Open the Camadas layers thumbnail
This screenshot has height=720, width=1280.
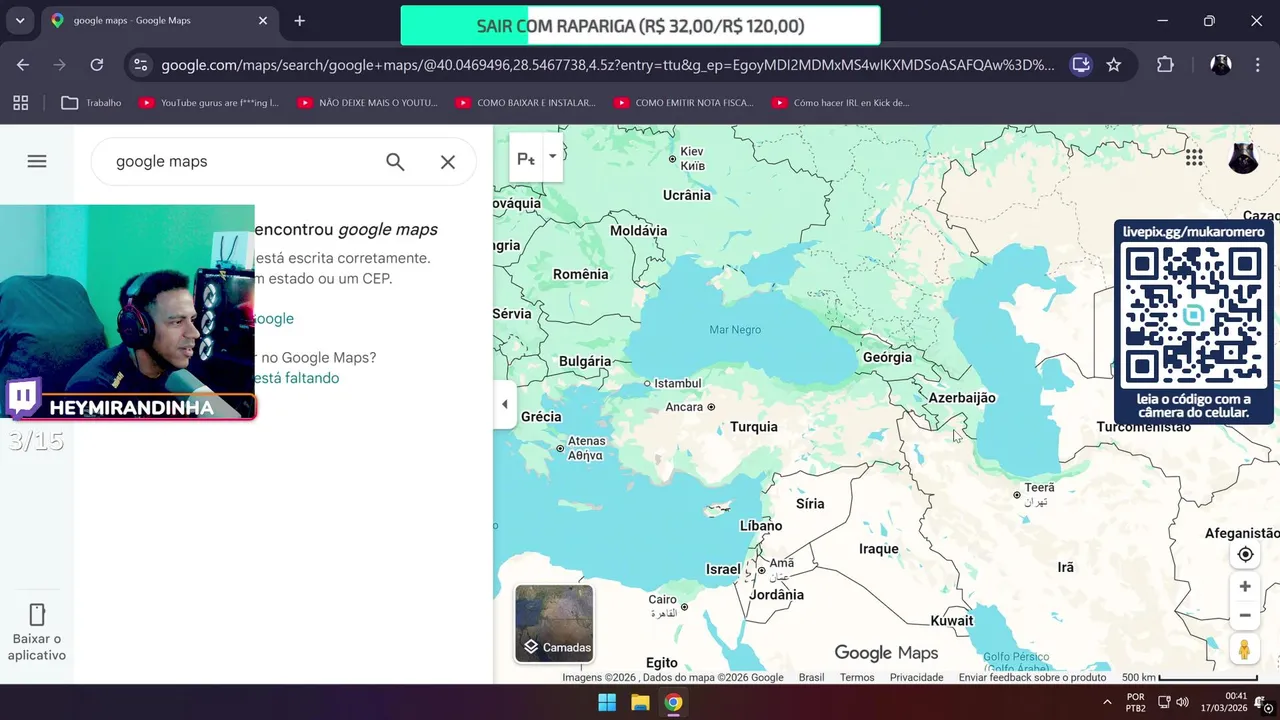(x=554, y=624)
